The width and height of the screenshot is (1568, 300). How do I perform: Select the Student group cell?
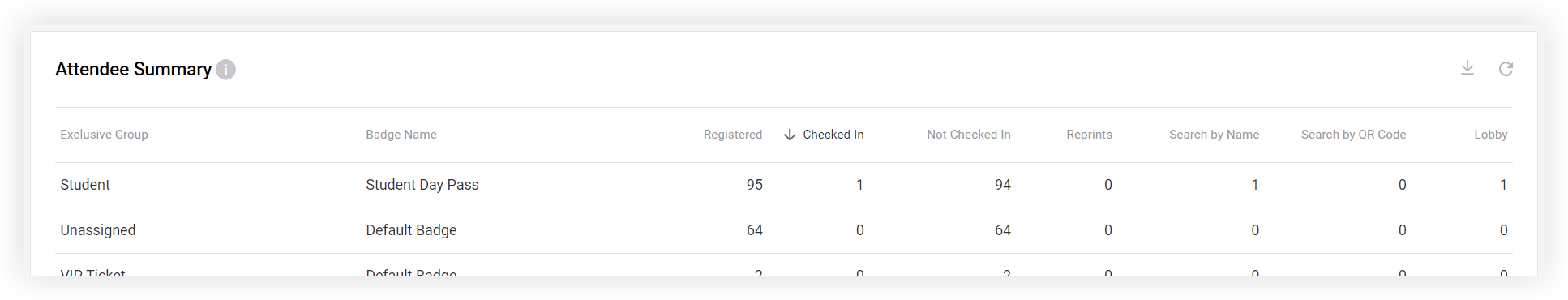coord(85,185)
